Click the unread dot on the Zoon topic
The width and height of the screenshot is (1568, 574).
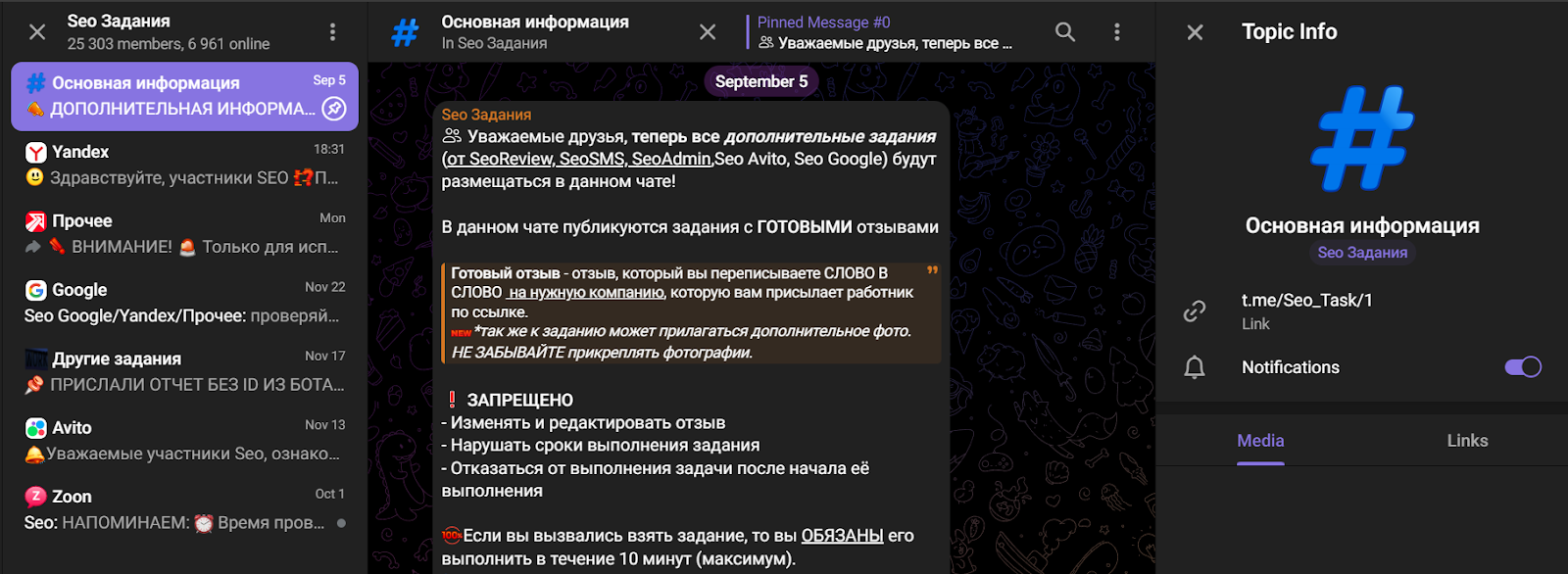[x=341, y=523]
